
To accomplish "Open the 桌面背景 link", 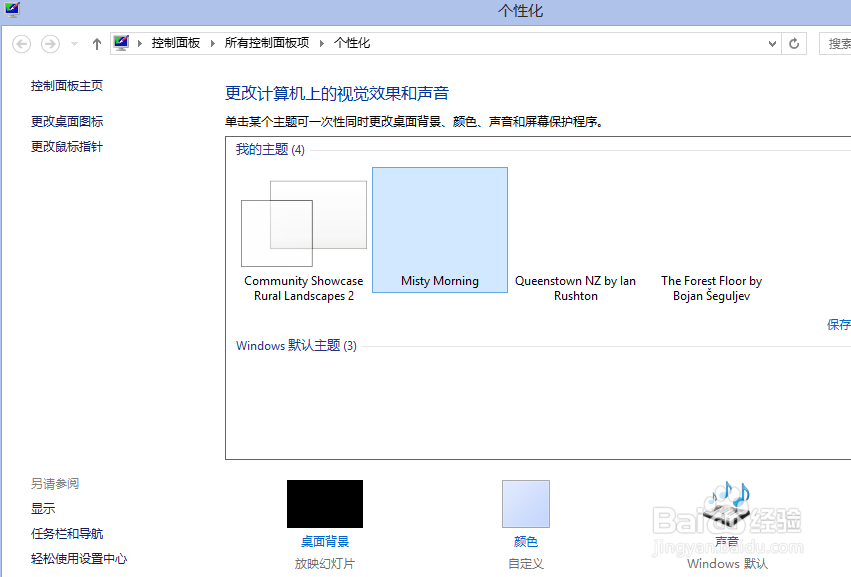I will [325, 541].
